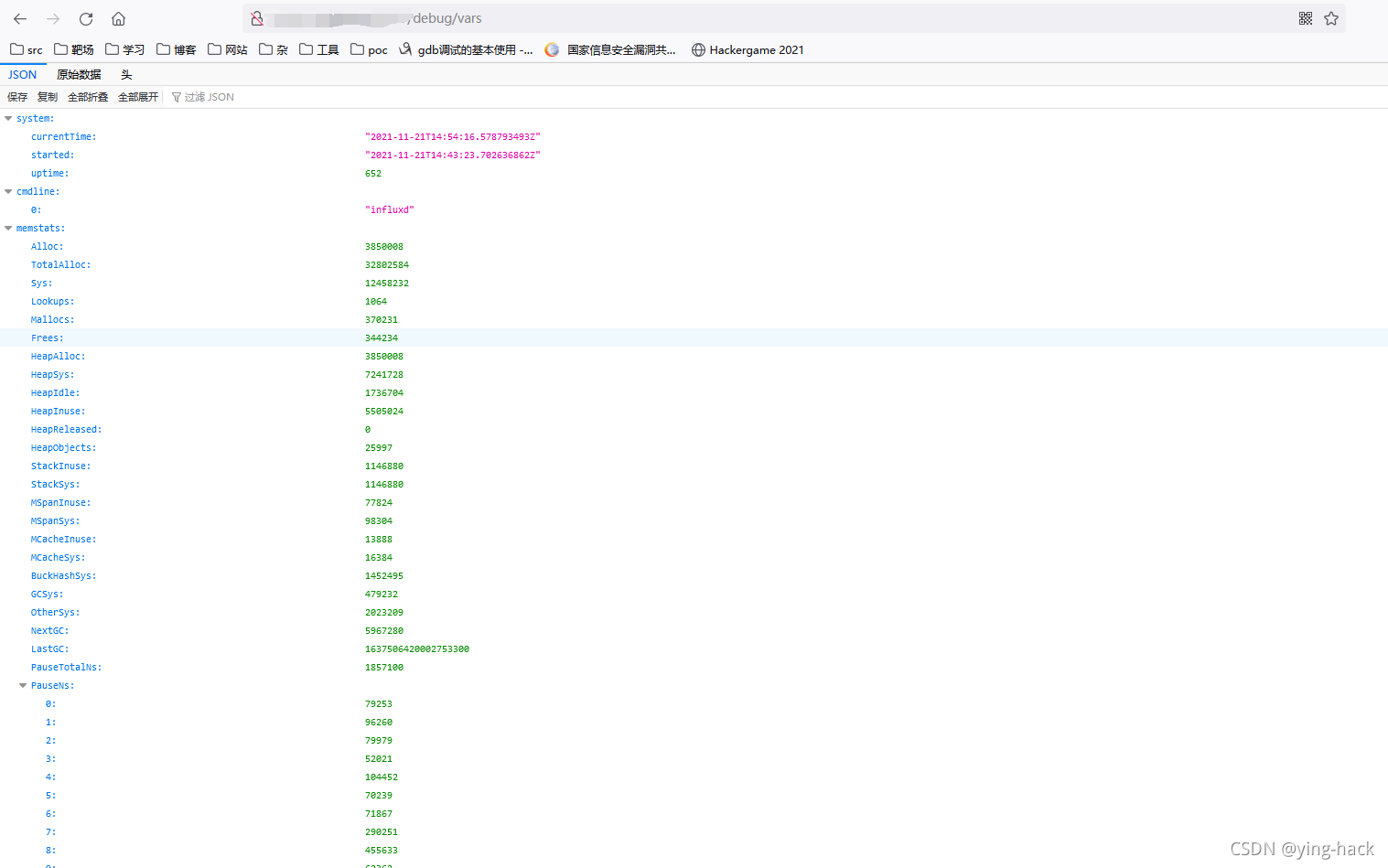Select the LastGC value 1637506420002753300
Image resolution: width=1388 pixels, height=868 pixels.
click(417, 648)
